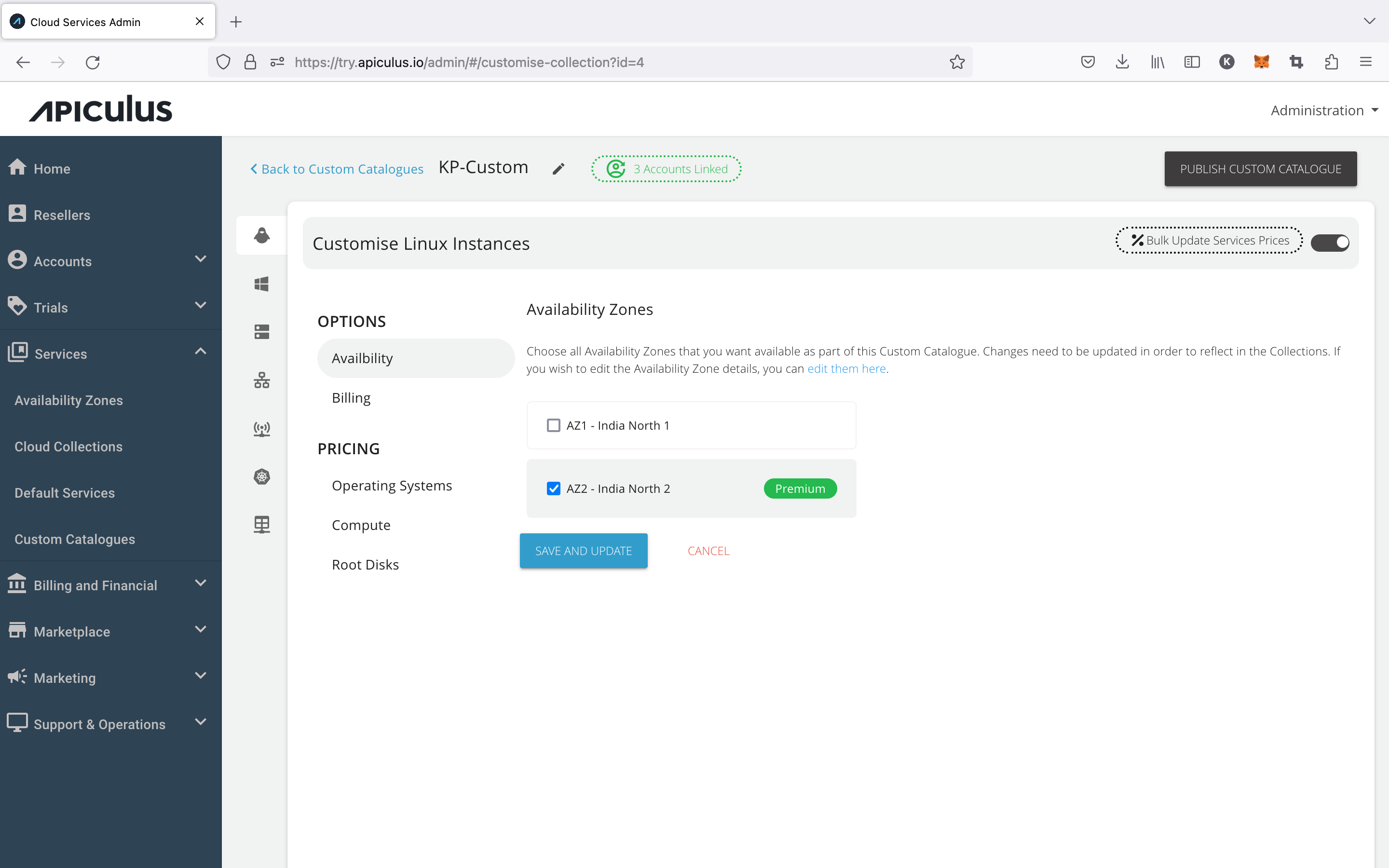Select the Billing option under OPTIONS
Image resolution: width=1389 pixels, height=868 pixels.
[351, 397]
